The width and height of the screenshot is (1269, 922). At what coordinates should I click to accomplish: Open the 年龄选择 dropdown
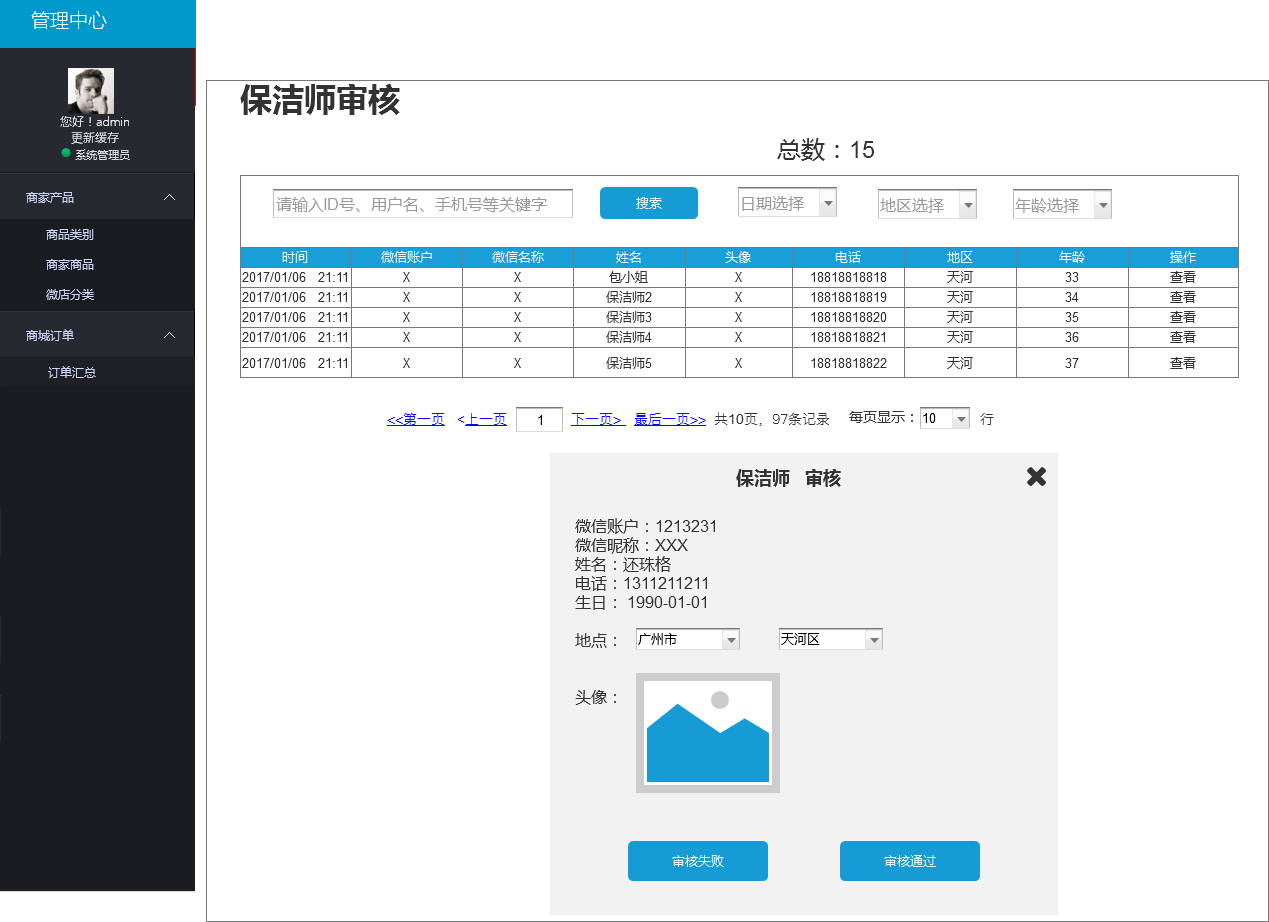[x=1102, y=205]
